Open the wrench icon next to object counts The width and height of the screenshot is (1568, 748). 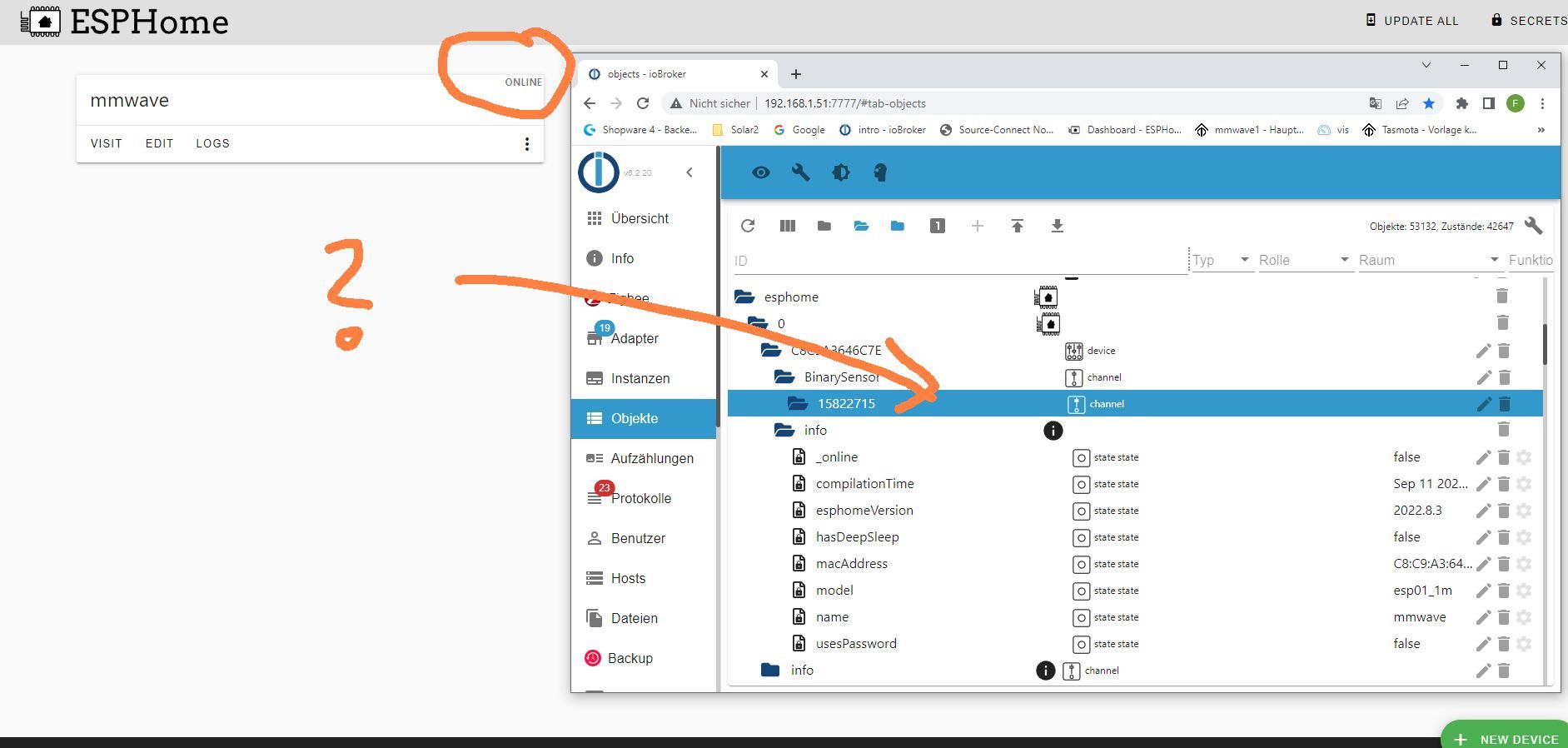point(1533,226)
